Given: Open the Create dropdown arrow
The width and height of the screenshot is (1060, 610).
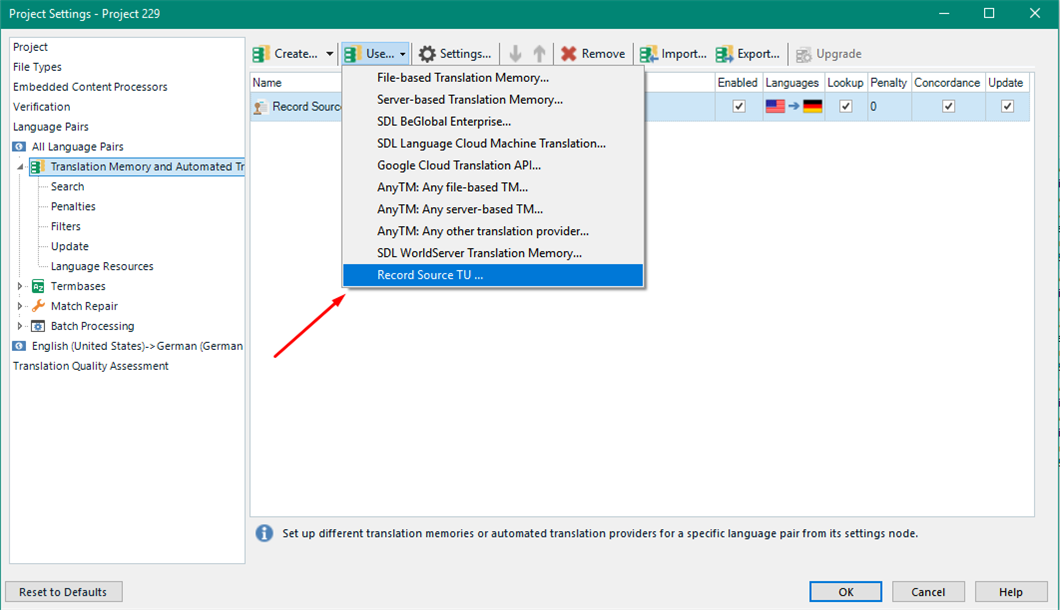Looking at the screenshot, I should pyautogui.click(x=330, y=54).
